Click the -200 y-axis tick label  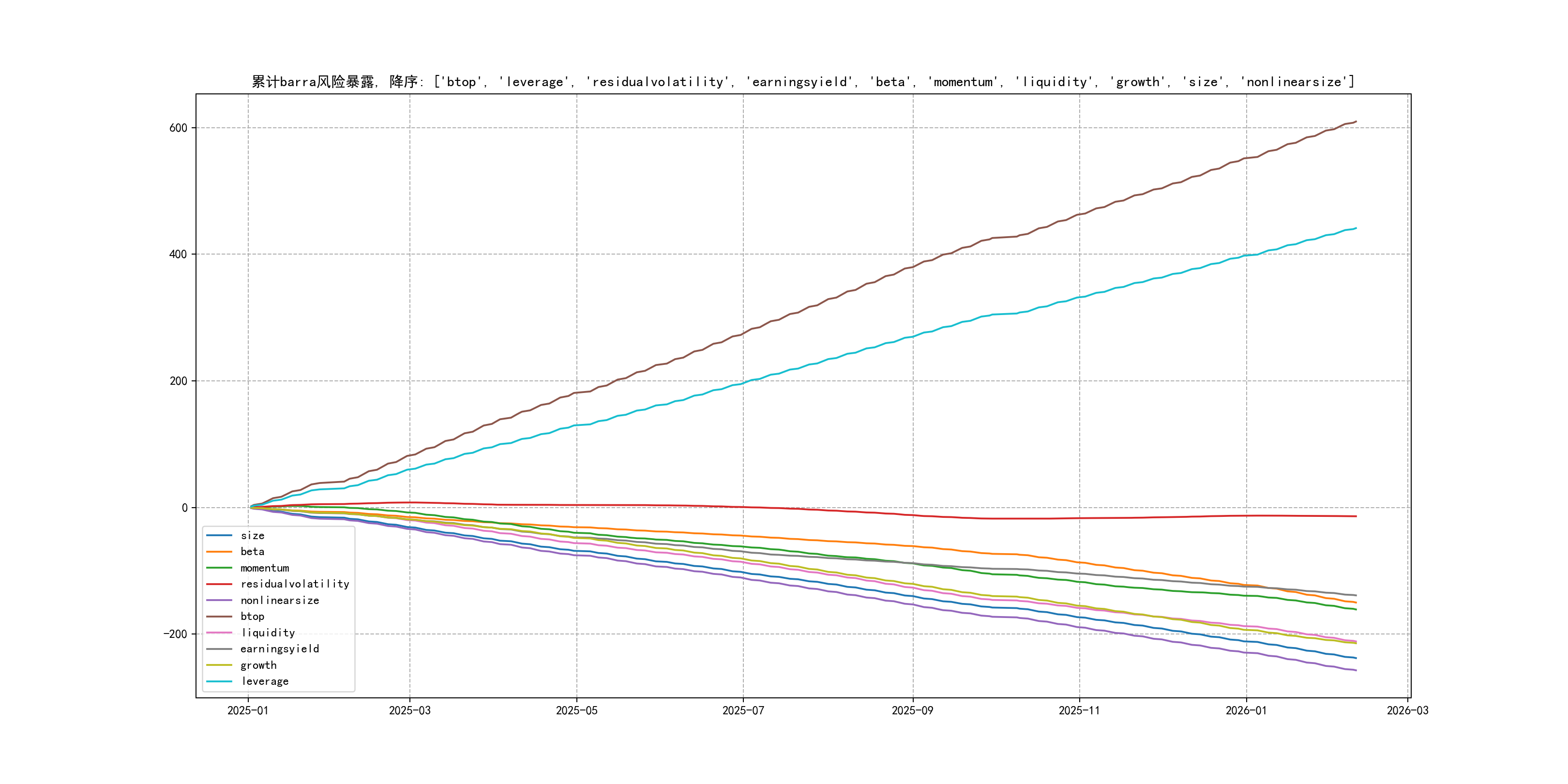[175, 633]
